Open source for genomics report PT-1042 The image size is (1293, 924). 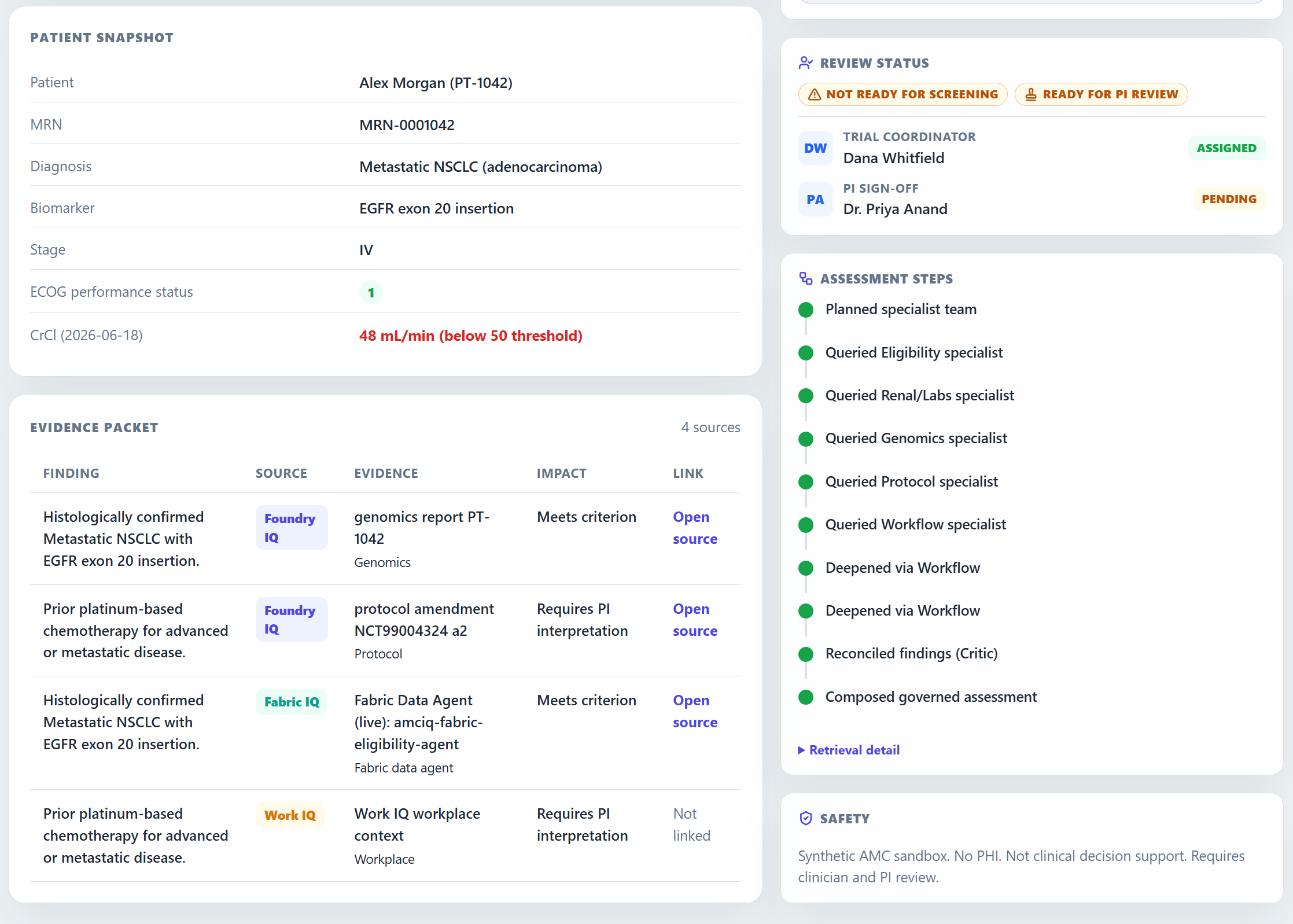point(695,528)
